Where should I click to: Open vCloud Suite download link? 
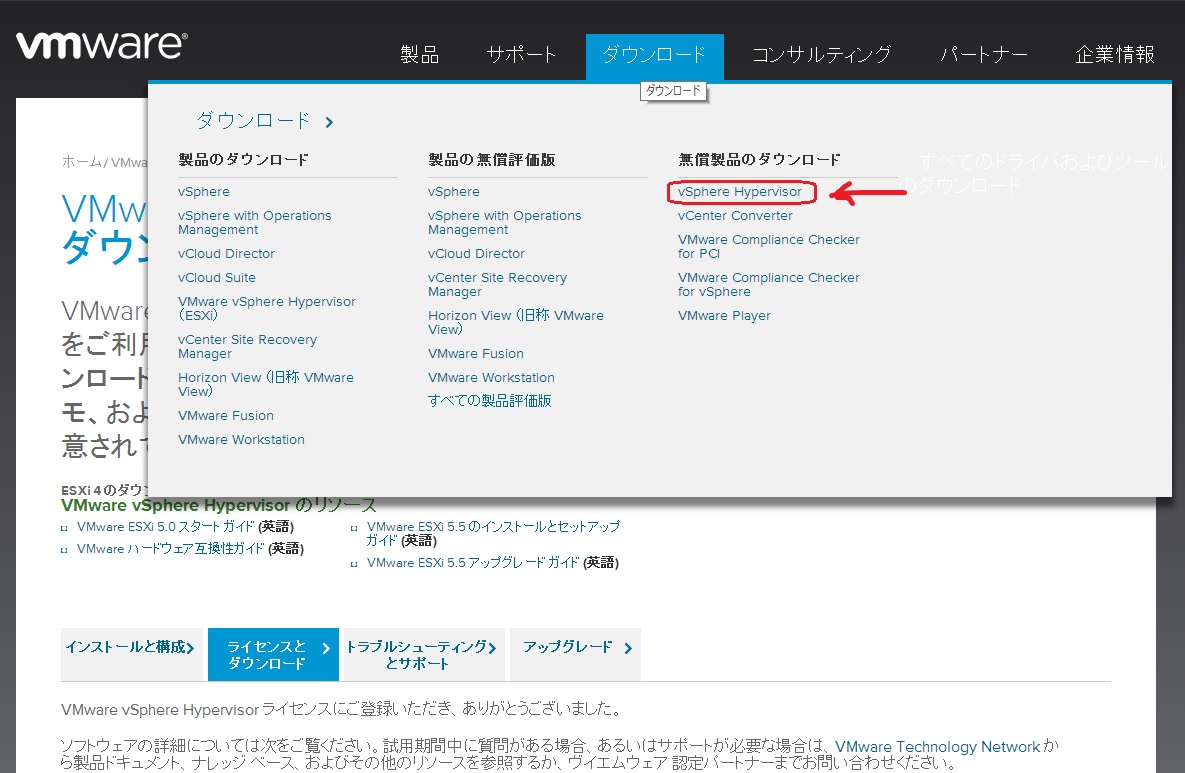(x=217, y=278)
